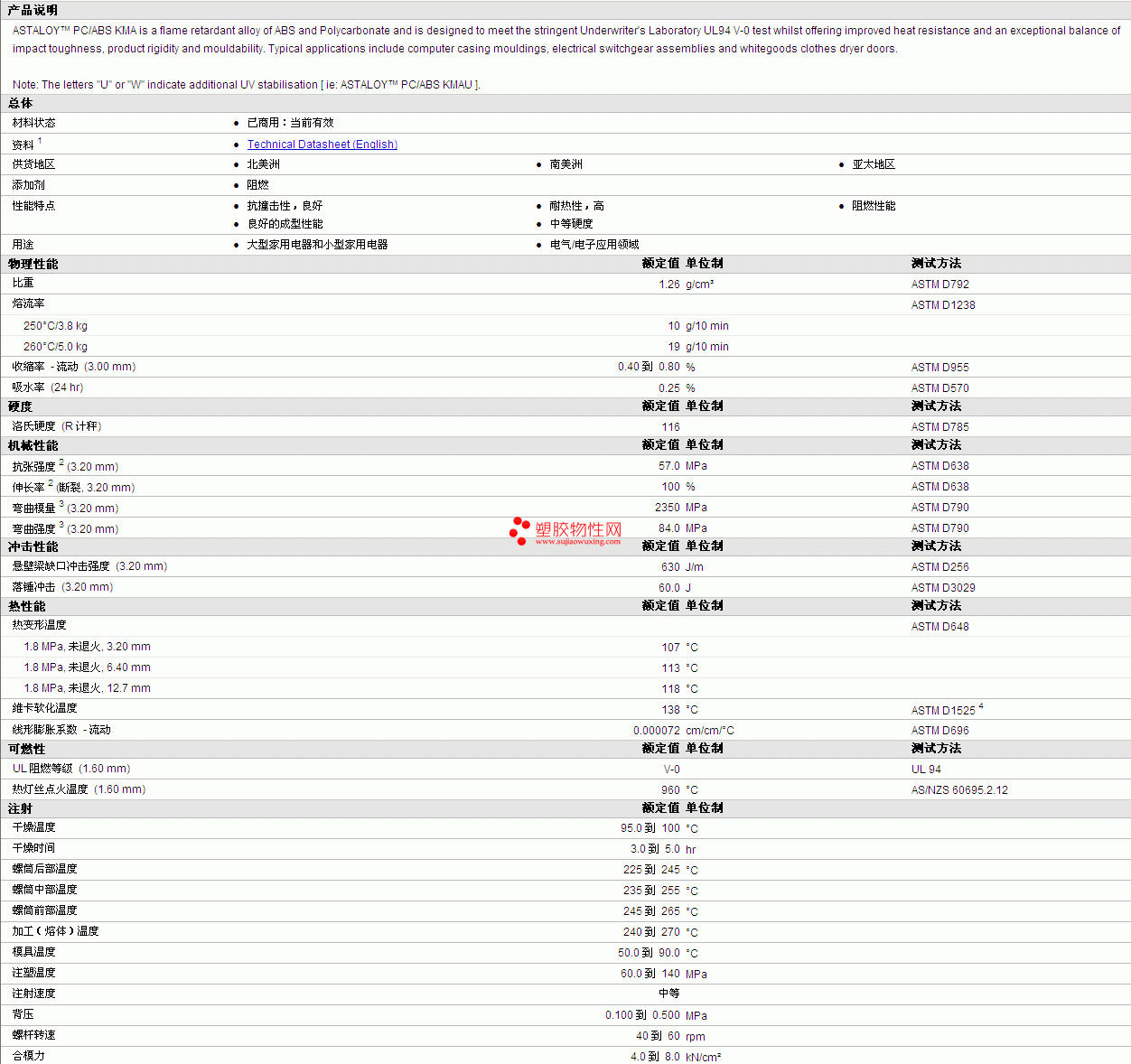The image size is (1131, 1064).
Task: Click the 大型家用电器和小型家用电器 use entry
Action: (x=318, y=246)
